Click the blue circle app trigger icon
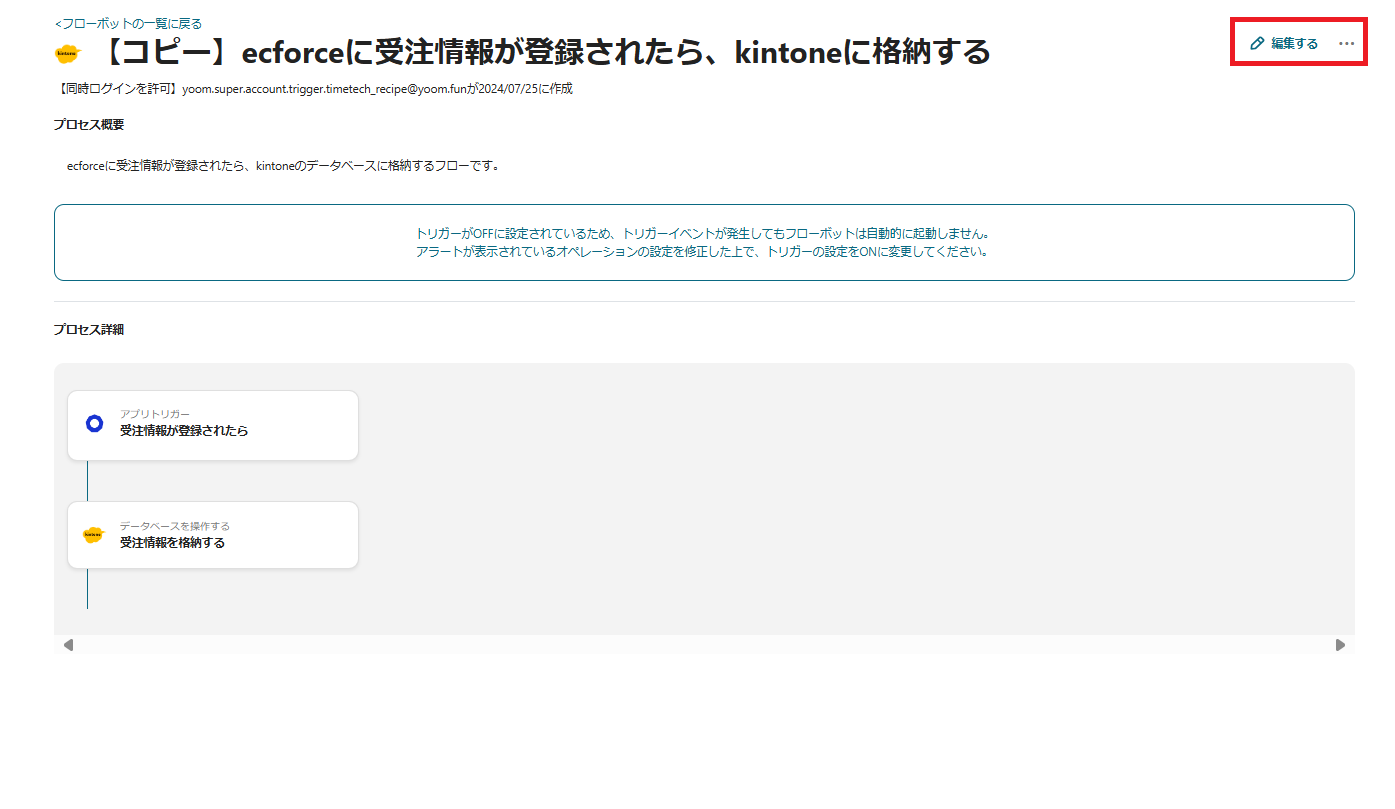The width and height of the screenshot is (1395, 809). click(94, 424)
